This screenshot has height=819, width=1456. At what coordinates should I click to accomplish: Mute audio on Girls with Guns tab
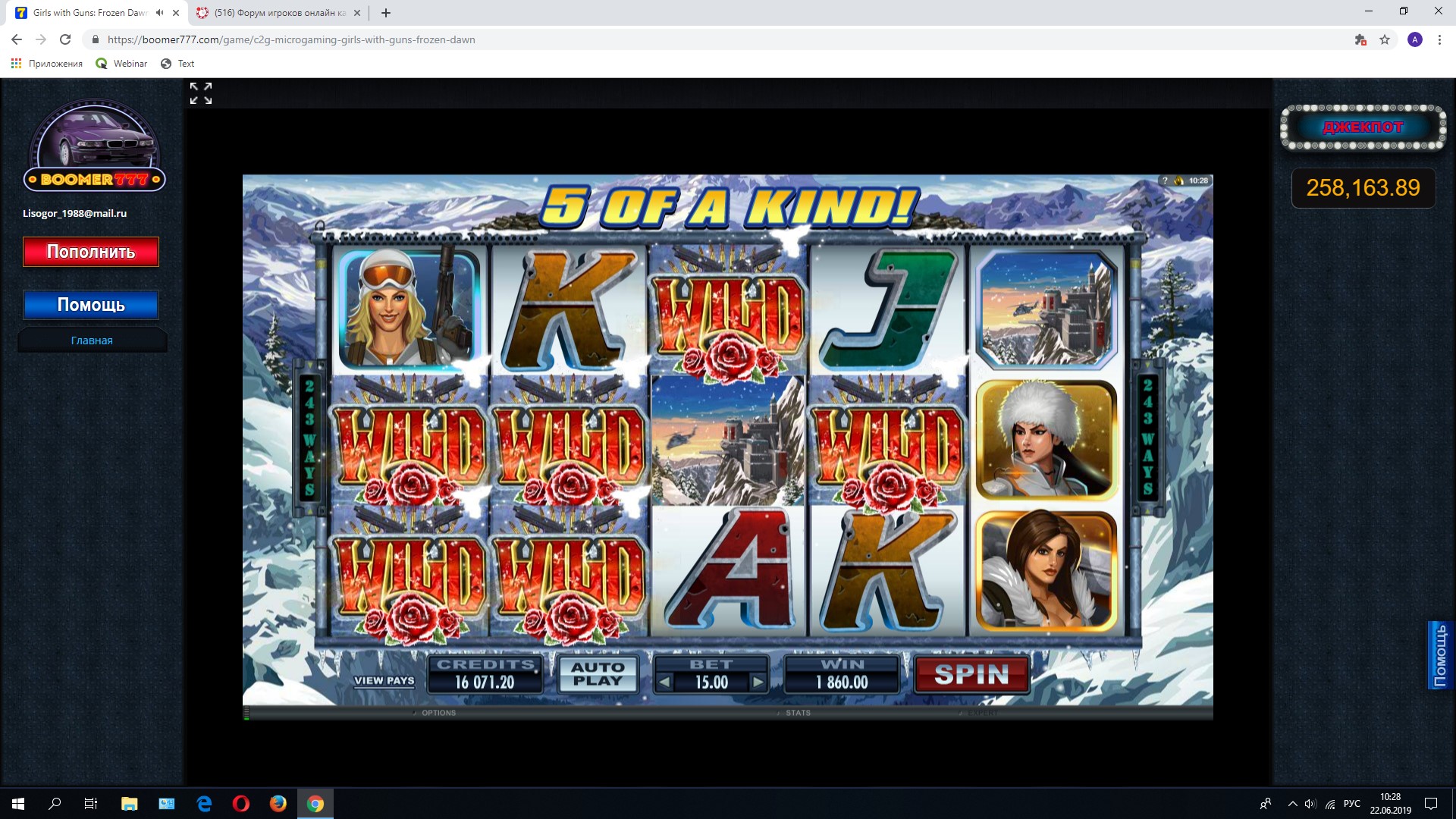[159, 13]
